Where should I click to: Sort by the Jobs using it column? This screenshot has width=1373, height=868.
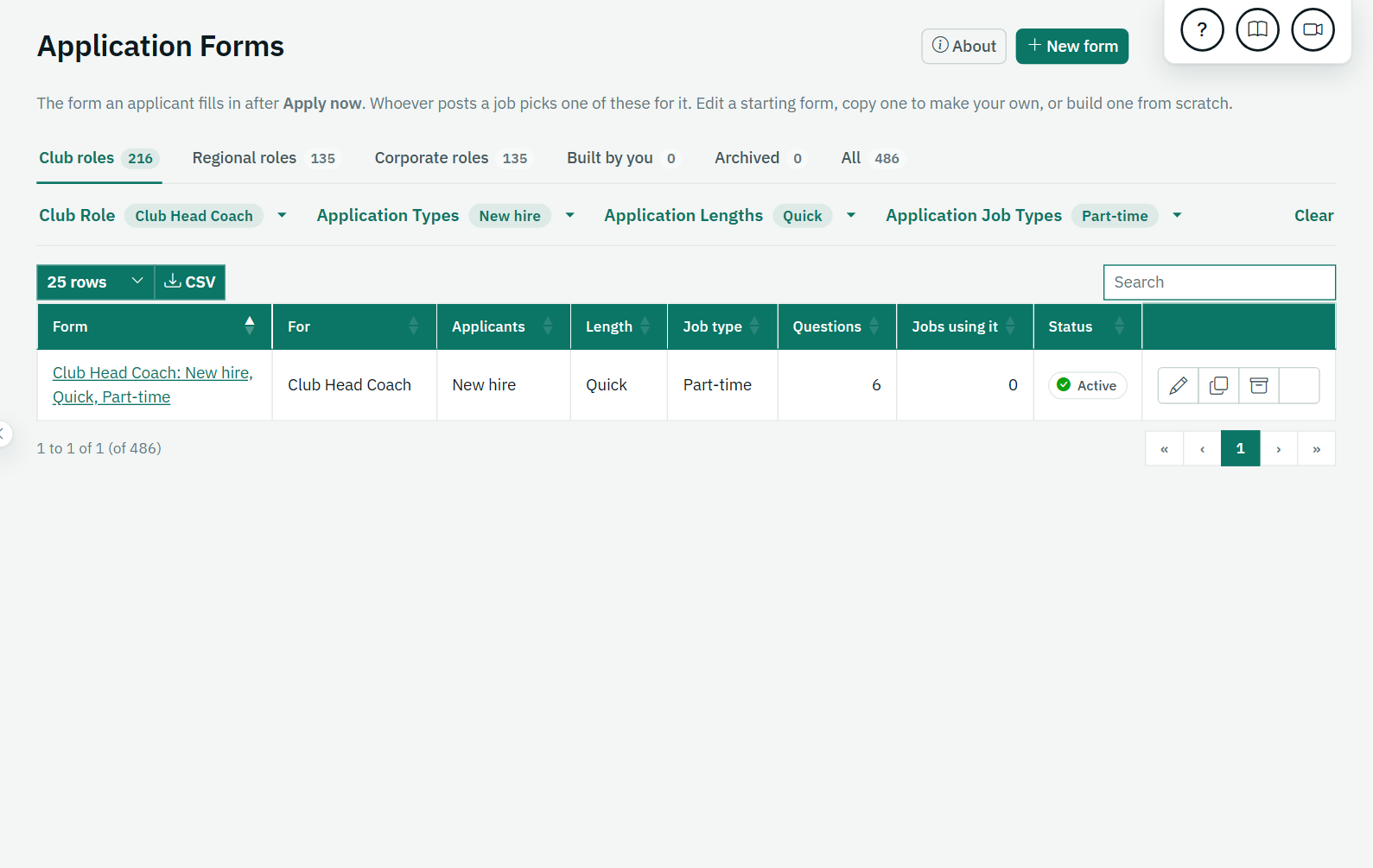click(965, 326)
